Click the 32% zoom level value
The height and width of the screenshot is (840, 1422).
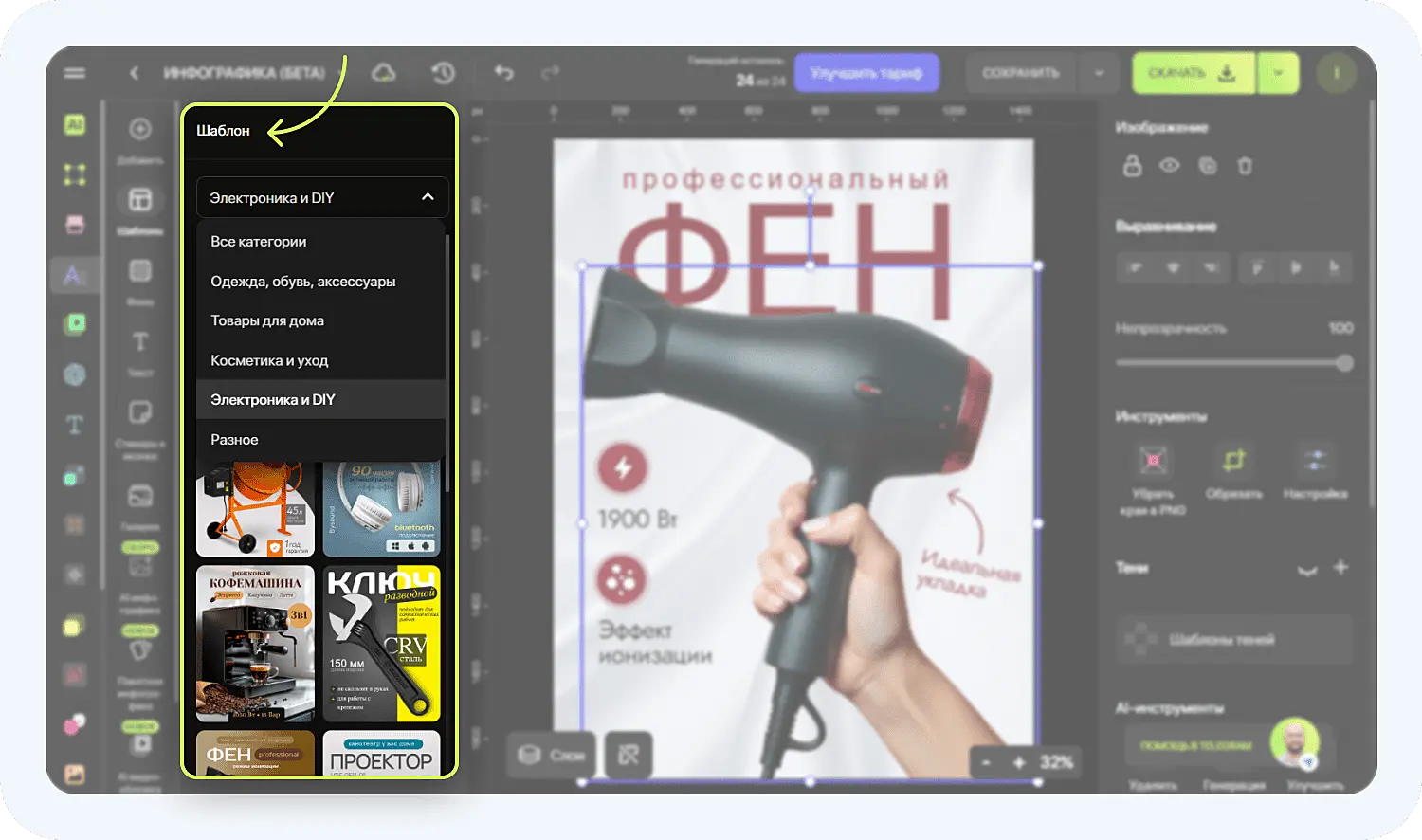1056,762
